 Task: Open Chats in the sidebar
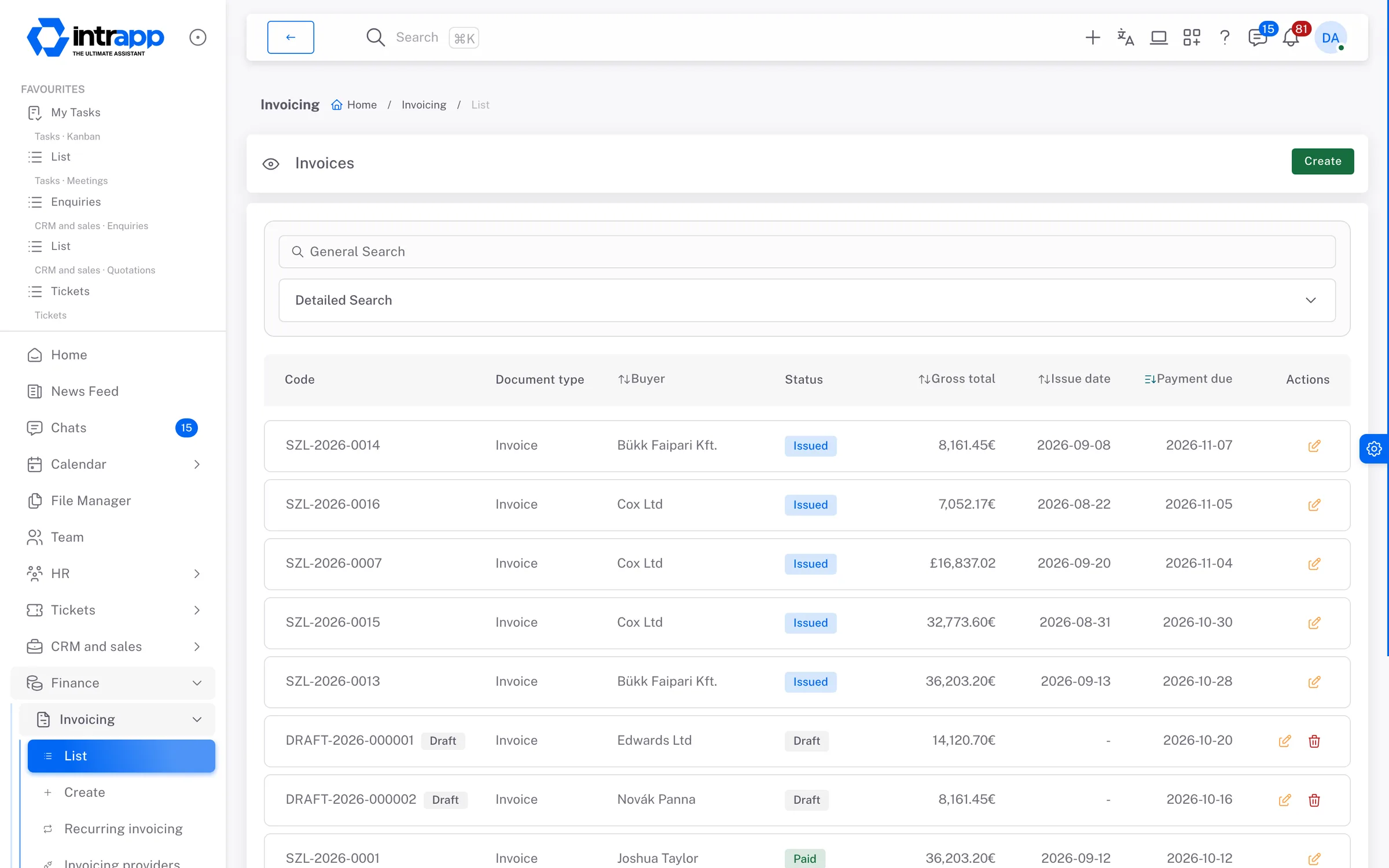click(x=113, y=428)
